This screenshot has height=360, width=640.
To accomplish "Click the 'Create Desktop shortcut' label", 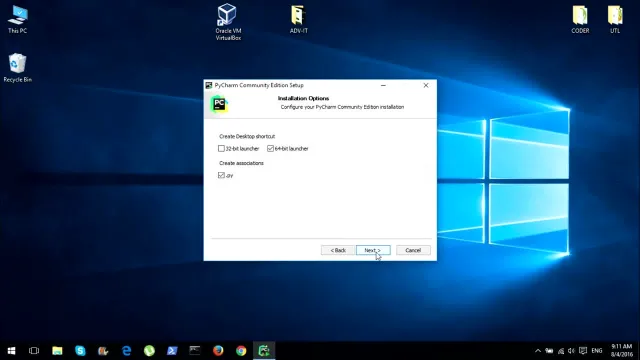I will point(247,136).
